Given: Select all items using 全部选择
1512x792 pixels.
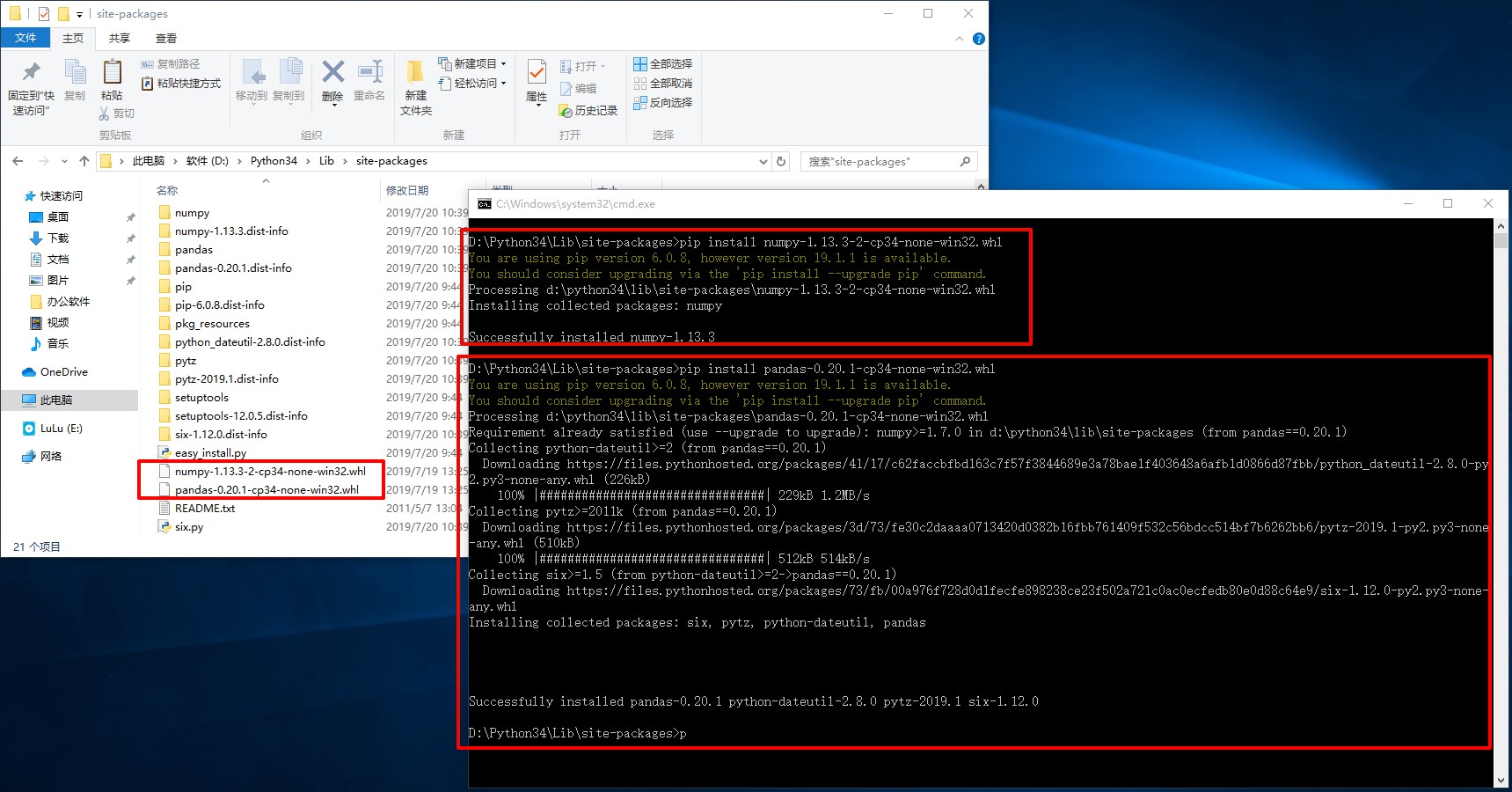Looking at the screenshot, I should coord(662,63).
